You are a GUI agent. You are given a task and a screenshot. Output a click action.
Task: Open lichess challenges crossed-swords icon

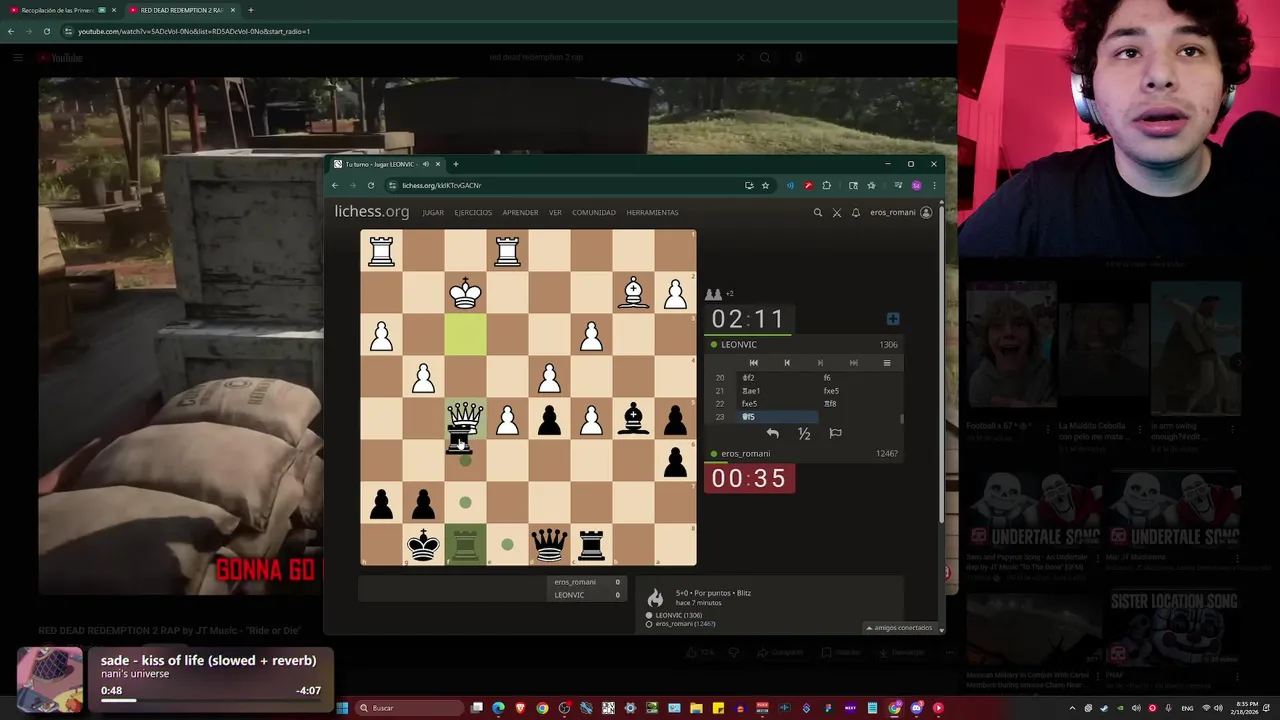837,212
